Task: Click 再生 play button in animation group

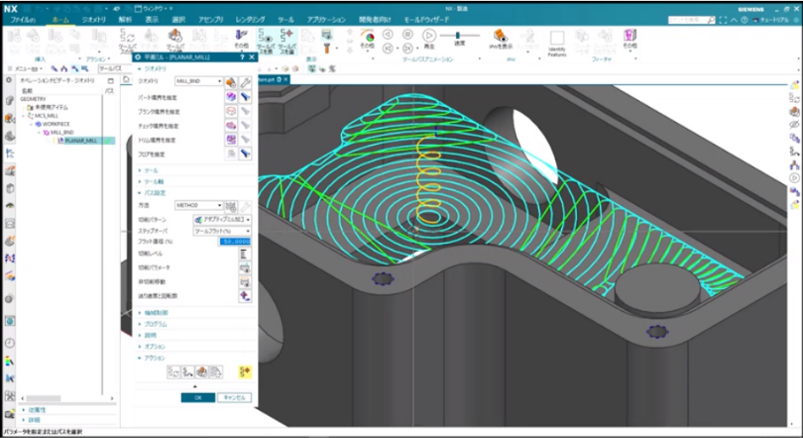Action: point(429,35)
